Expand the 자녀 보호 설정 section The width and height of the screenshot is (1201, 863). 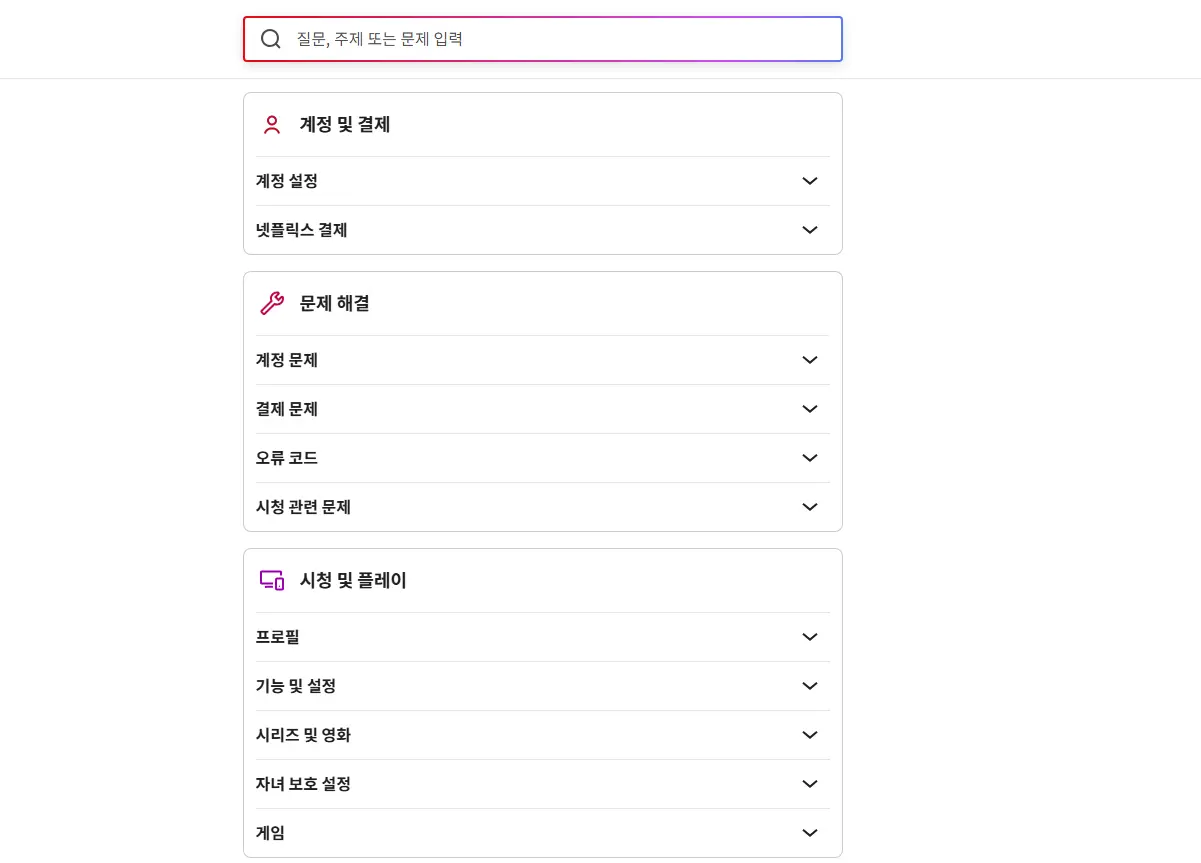pos(543,784)
